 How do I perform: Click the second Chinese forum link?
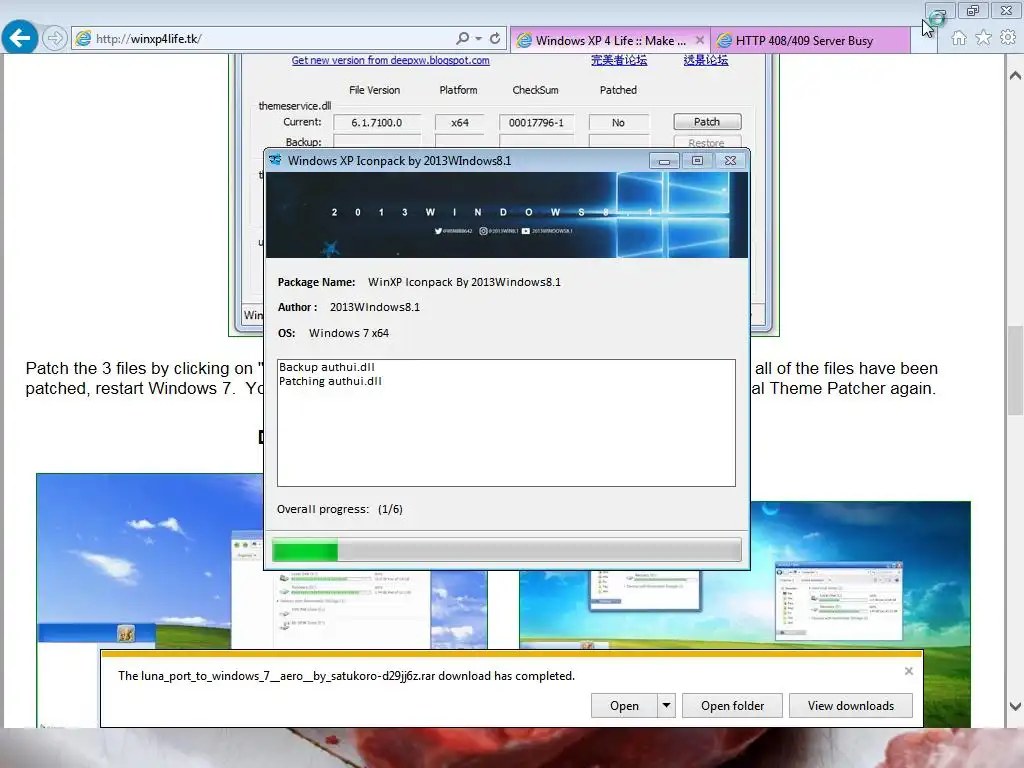point(706,60)
